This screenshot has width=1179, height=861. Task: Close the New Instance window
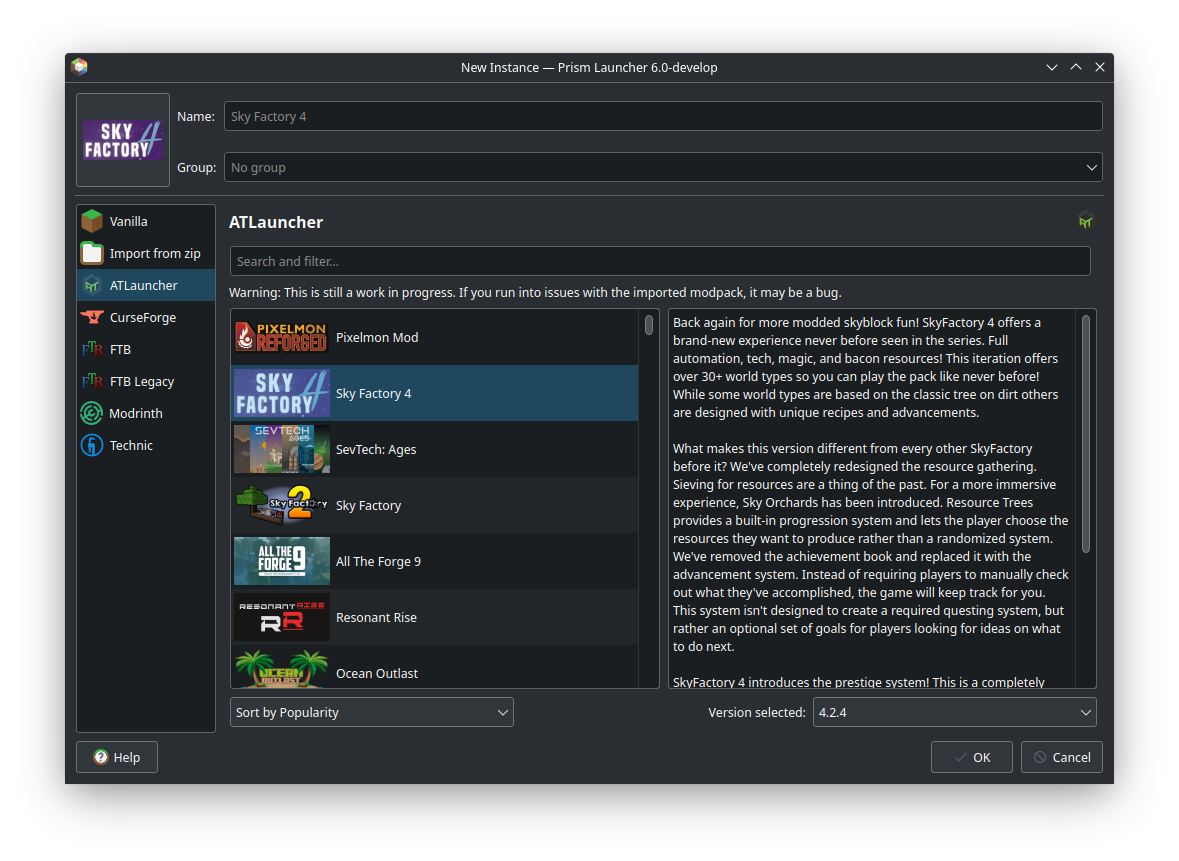(1100, 67)
